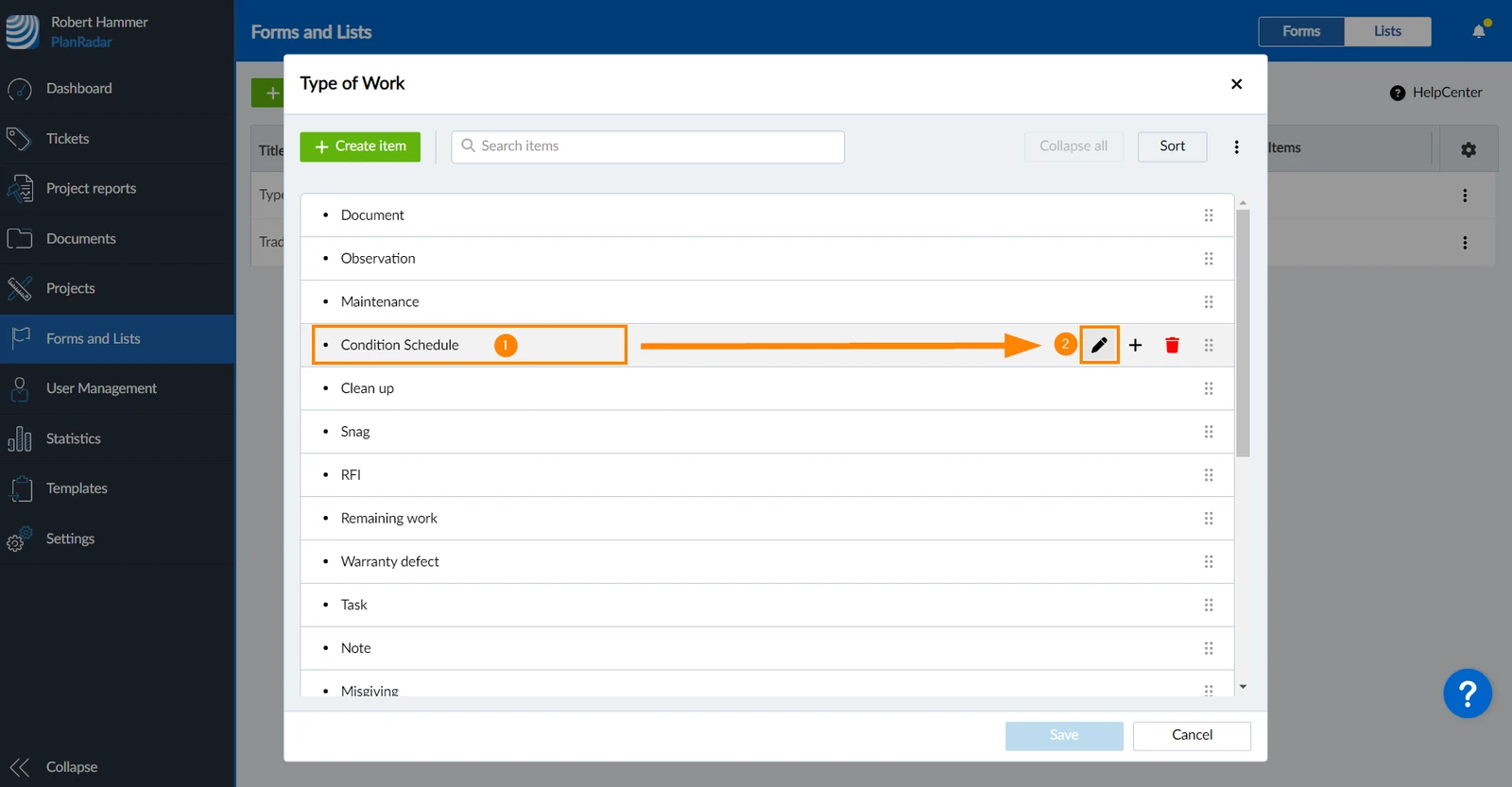The width and height of the screenshot is (1512, 787).
Task: Click the PlanRadar logo icon
Action: click(x=22, y=31)
